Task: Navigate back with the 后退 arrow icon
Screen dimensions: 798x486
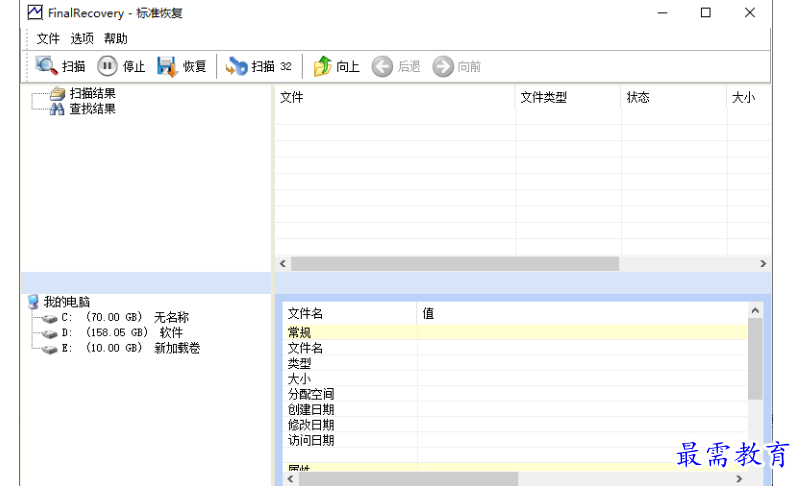Action: [x=382, y=67]
